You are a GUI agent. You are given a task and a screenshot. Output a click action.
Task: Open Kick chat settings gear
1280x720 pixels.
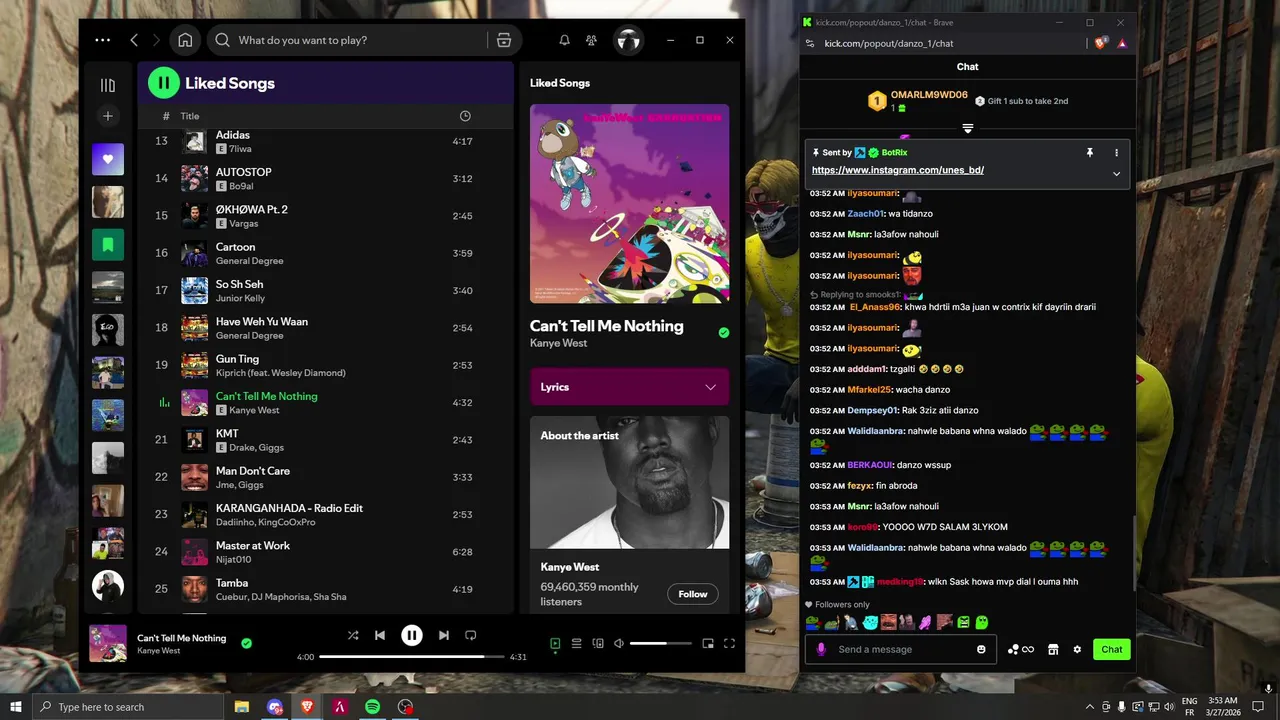[1077, 650]
